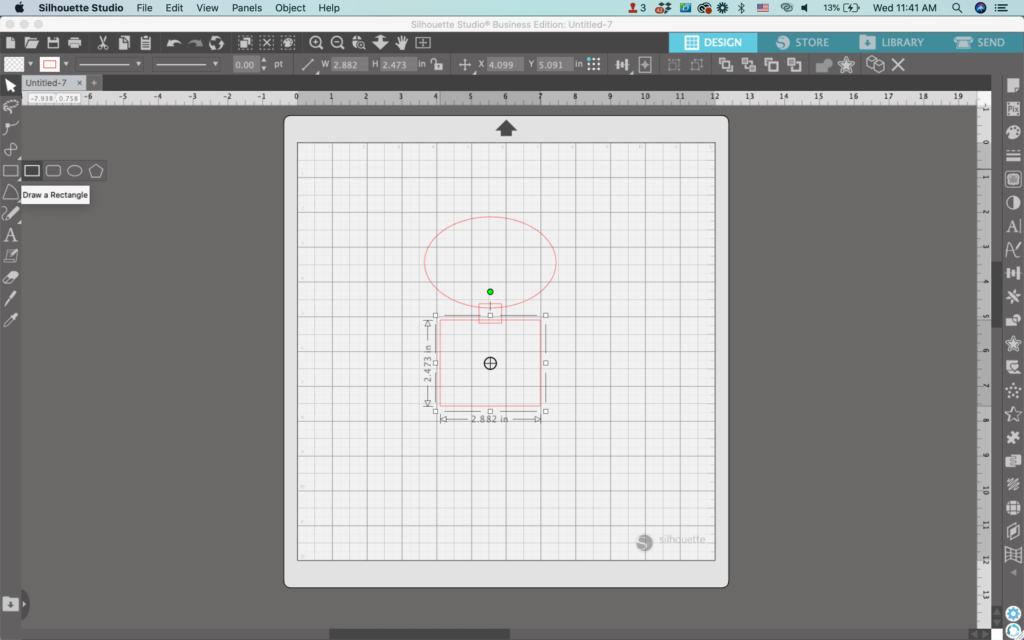Add a new document tab
This screenshot has width=1024, height=640.
(x=94, y=83)
